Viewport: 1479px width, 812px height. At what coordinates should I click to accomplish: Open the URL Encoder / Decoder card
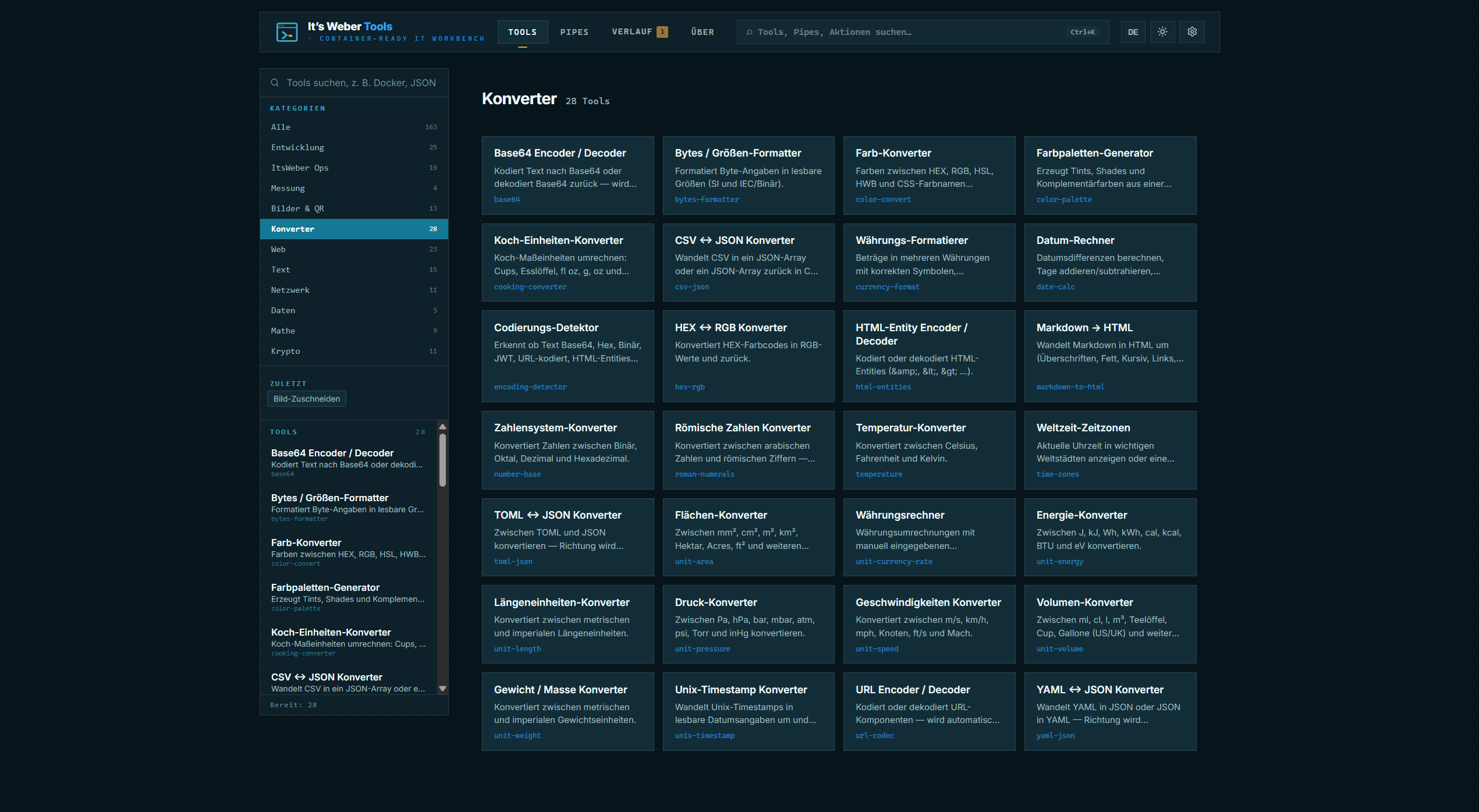click(930, 711)
